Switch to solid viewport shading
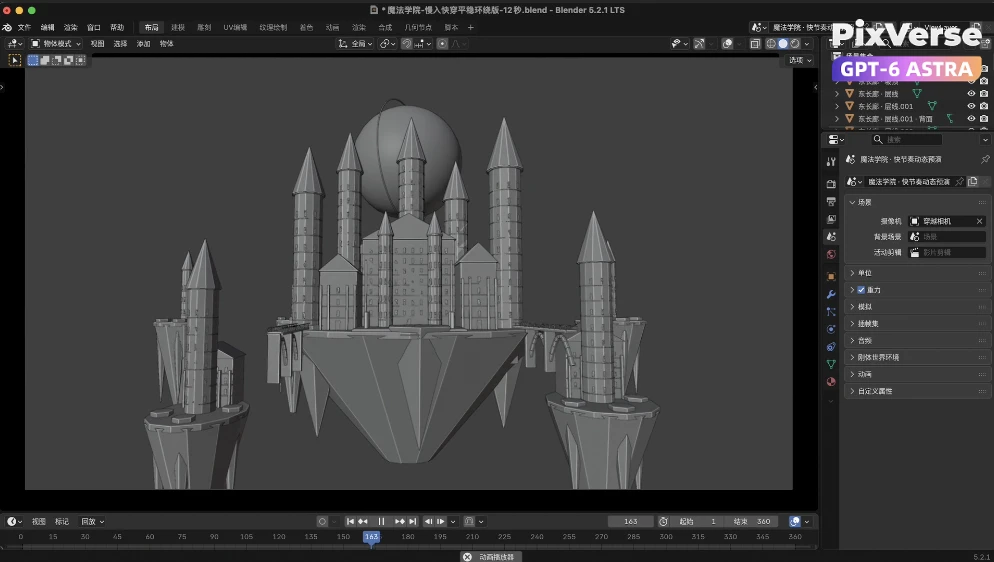 (x=783, y=44)
